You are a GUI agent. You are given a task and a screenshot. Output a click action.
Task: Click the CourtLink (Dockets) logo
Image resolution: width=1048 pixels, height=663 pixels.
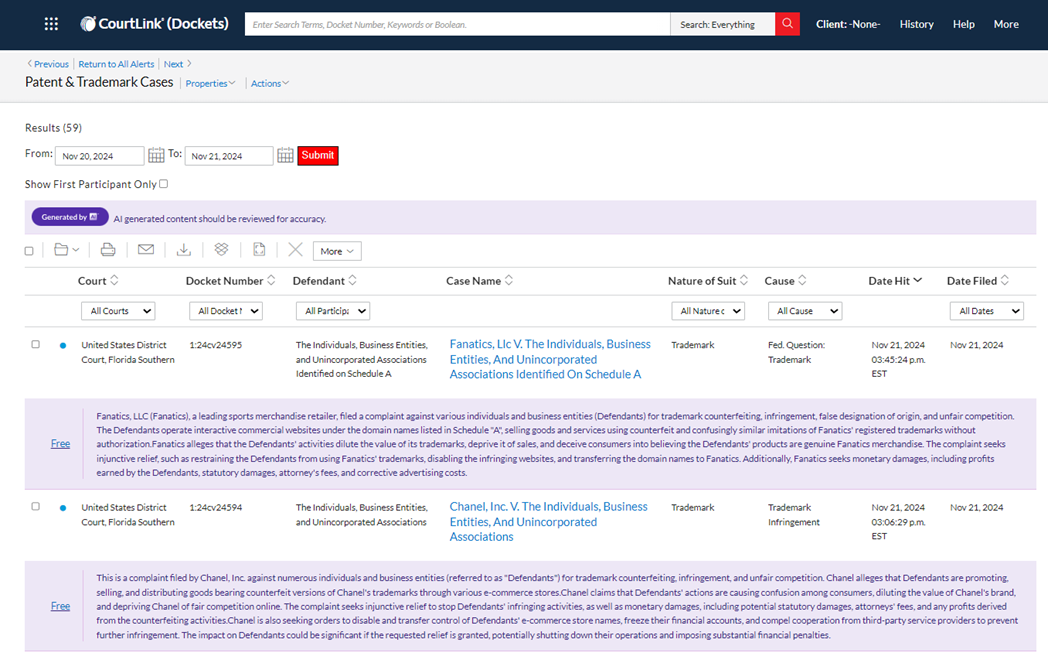(x=154, y=24)
